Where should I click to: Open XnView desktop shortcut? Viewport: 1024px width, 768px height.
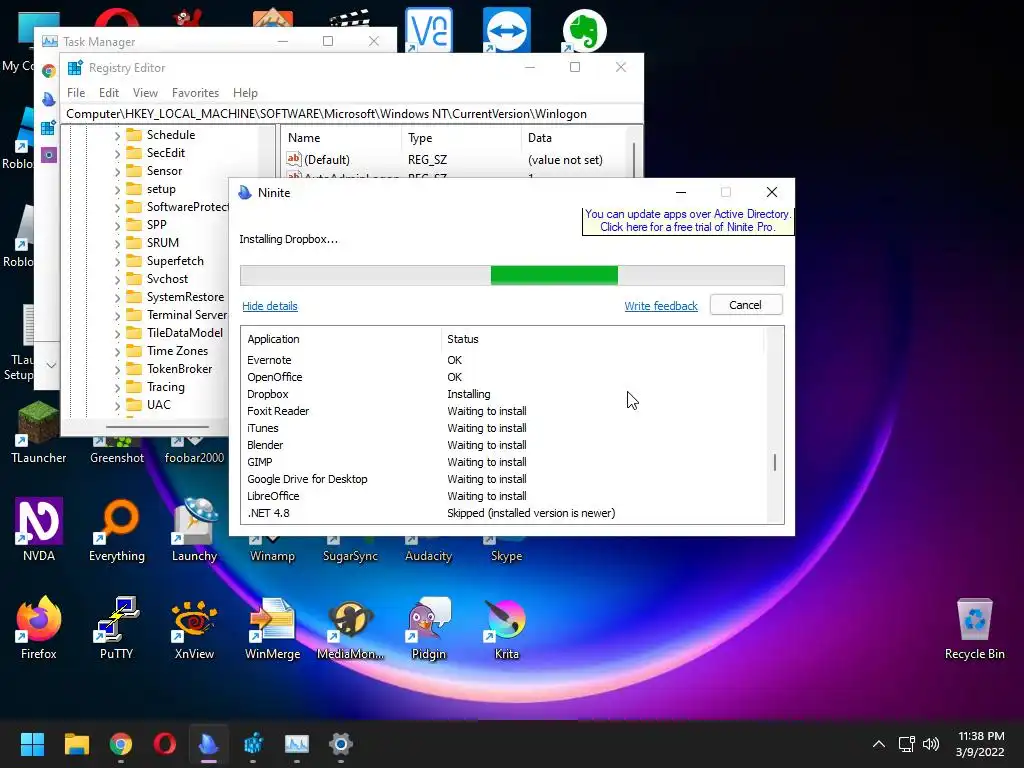(x=194, y=627)
